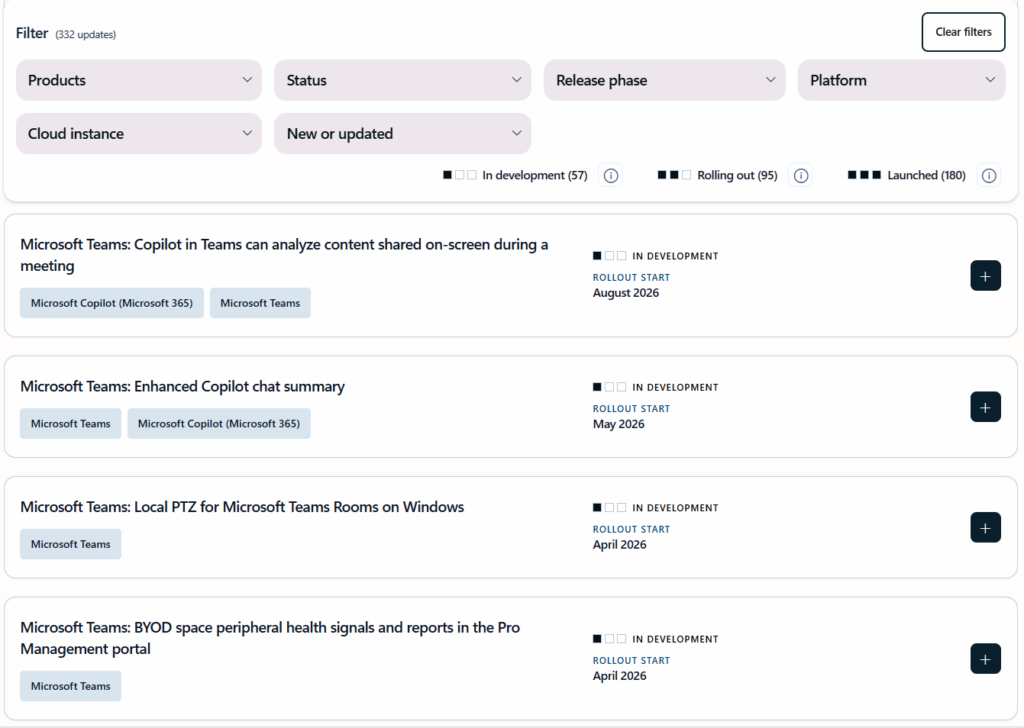Open Enhanced Copilot chat summary title
The image size is (1024, 728).
click(x=182, y=387)
